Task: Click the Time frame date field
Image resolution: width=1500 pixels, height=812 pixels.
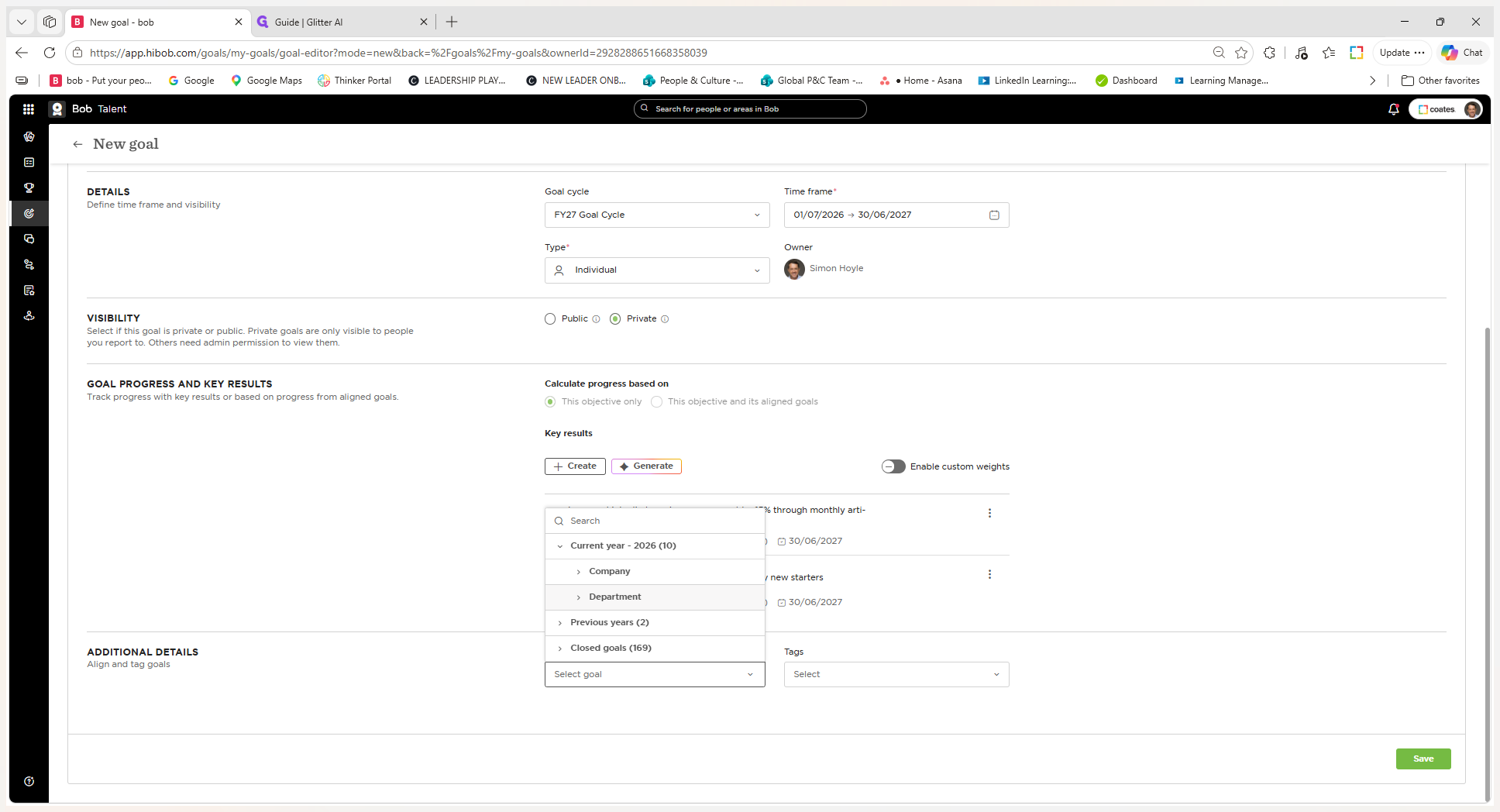Action: [896, 215]
